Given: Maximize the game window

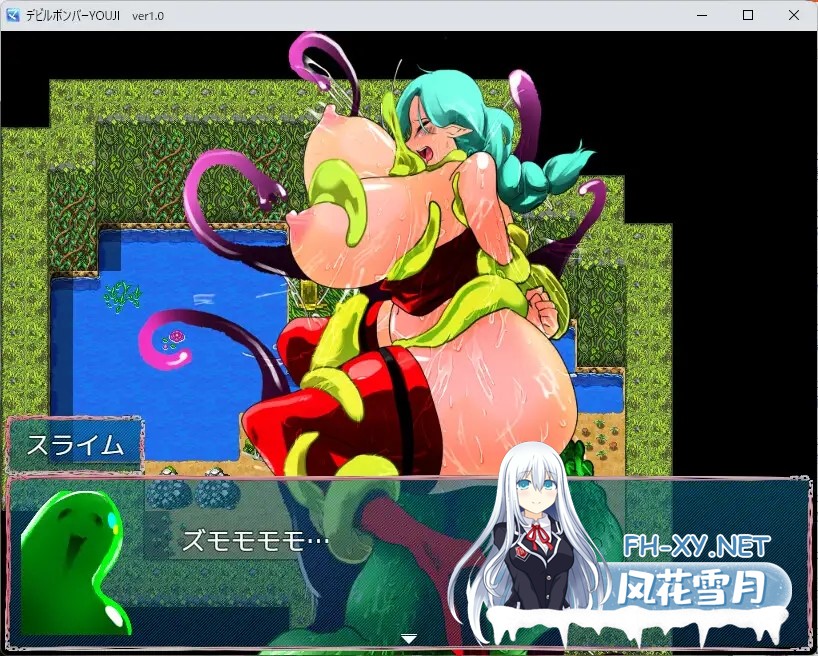Looking at the screenshot, I should click(x=746, y=14).
